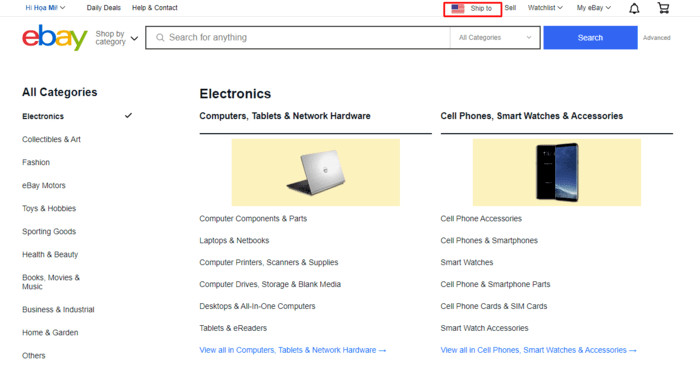Select the Sporting Goods category
This screenshot has height=369, width=700.
[x=49, y=232]
